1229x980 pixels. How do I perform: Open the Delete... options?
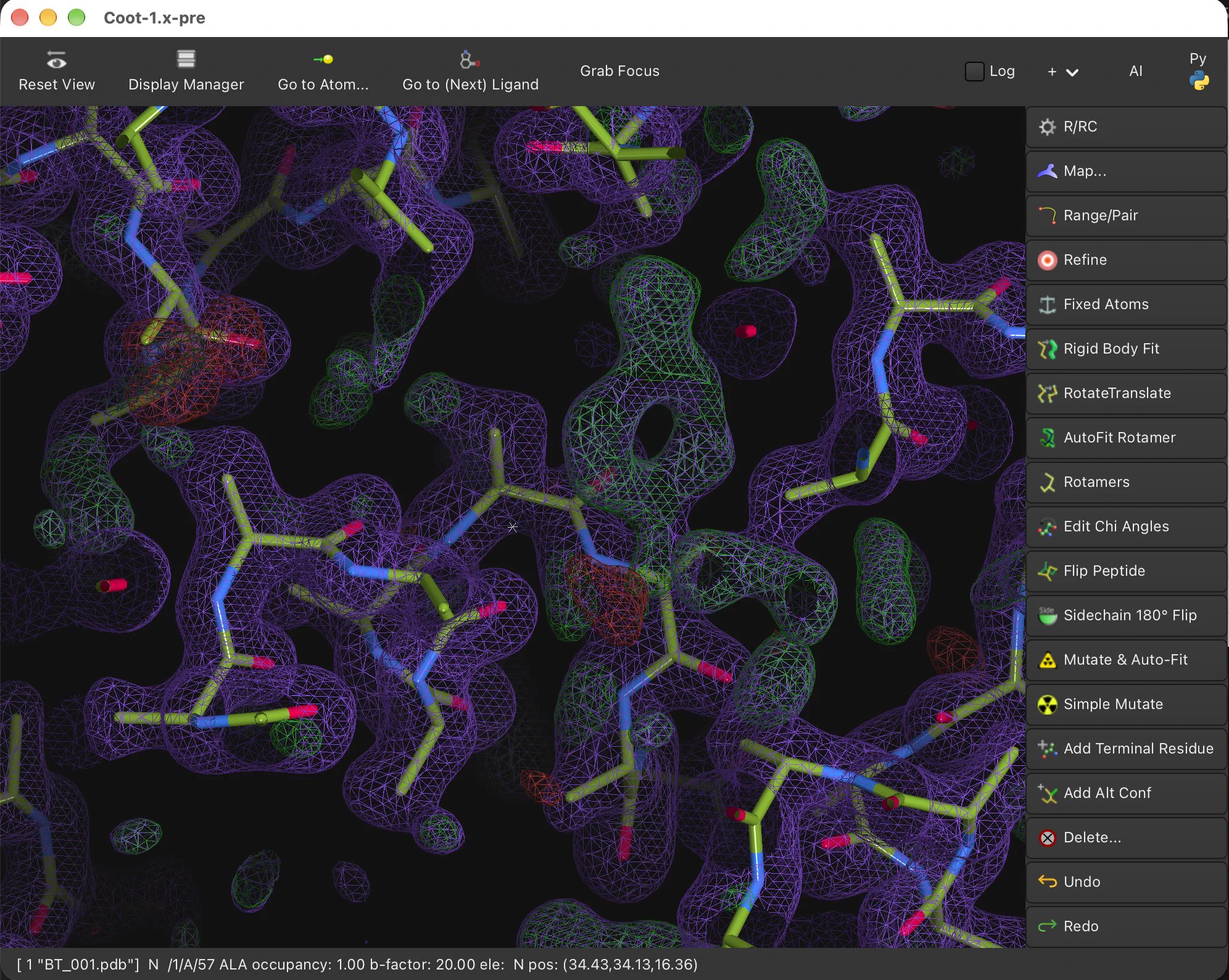pyautogui.click(x=1126, y=837)
